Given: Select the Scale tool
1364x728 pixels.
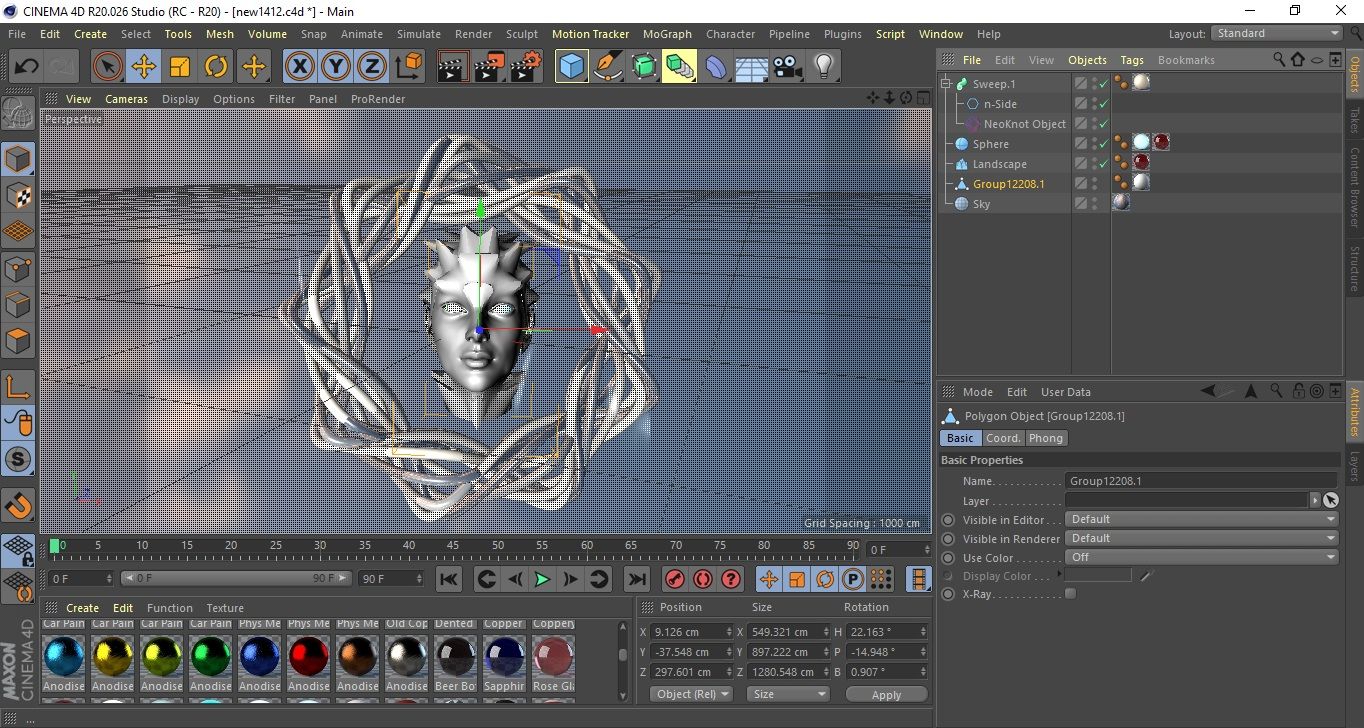Looking at the screenshot, I should click(x=180, y=67).
